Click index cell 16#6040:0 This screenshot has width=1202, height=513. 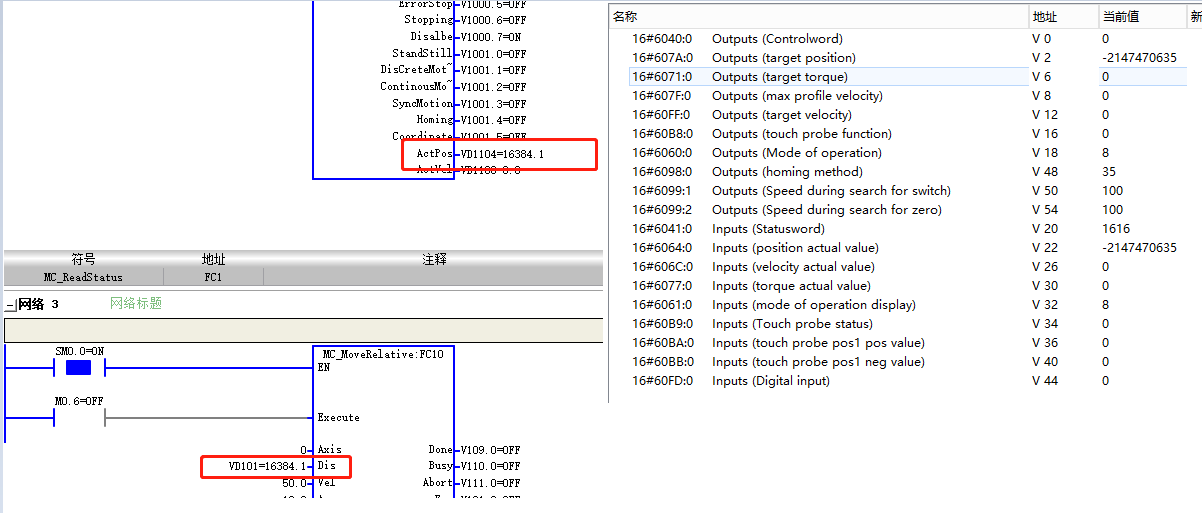[661, 39]
